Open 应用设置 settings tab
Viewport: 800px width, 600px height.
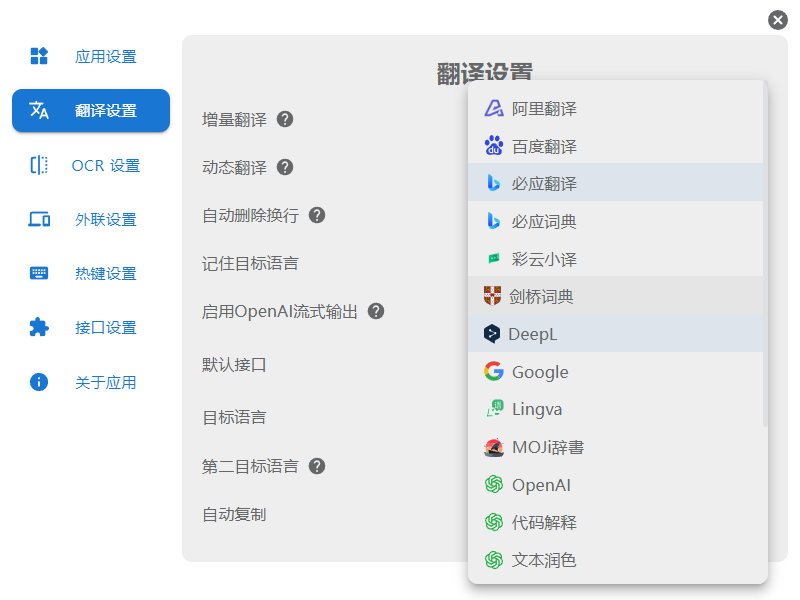coord(91,56)
